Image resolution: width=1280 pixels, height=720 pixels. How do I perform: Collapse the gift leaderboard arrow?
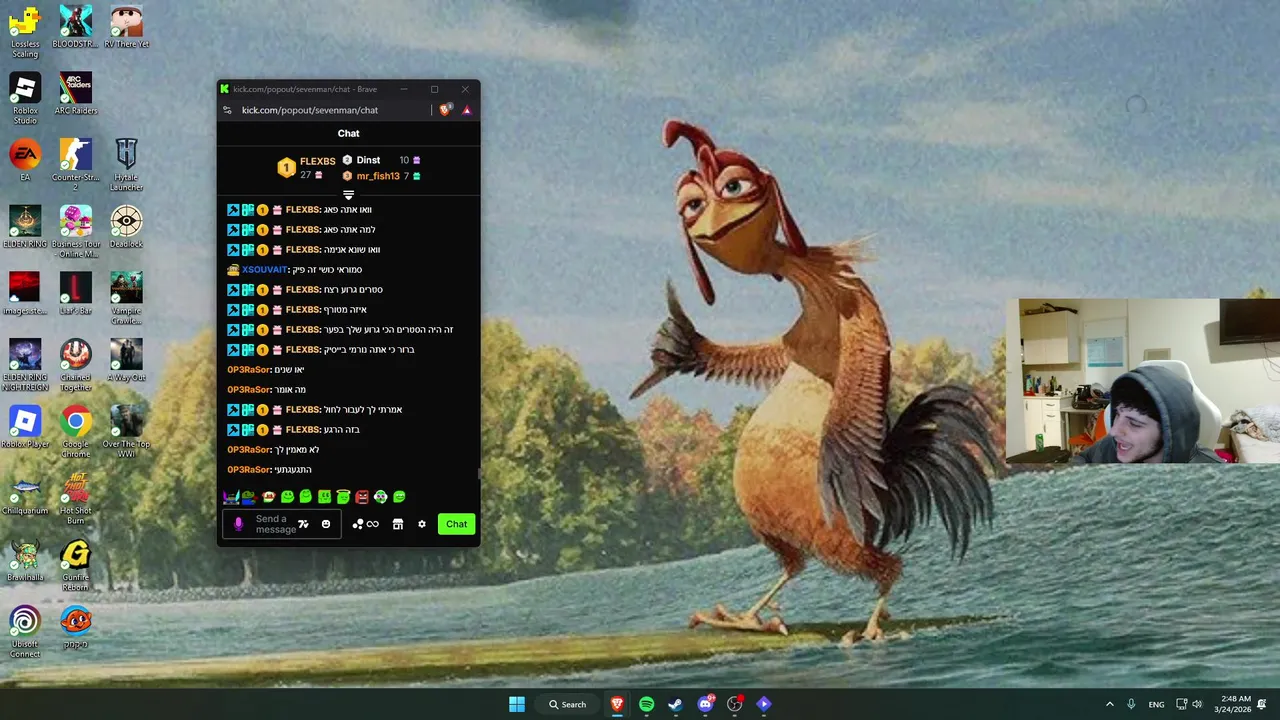pos(348,195)
